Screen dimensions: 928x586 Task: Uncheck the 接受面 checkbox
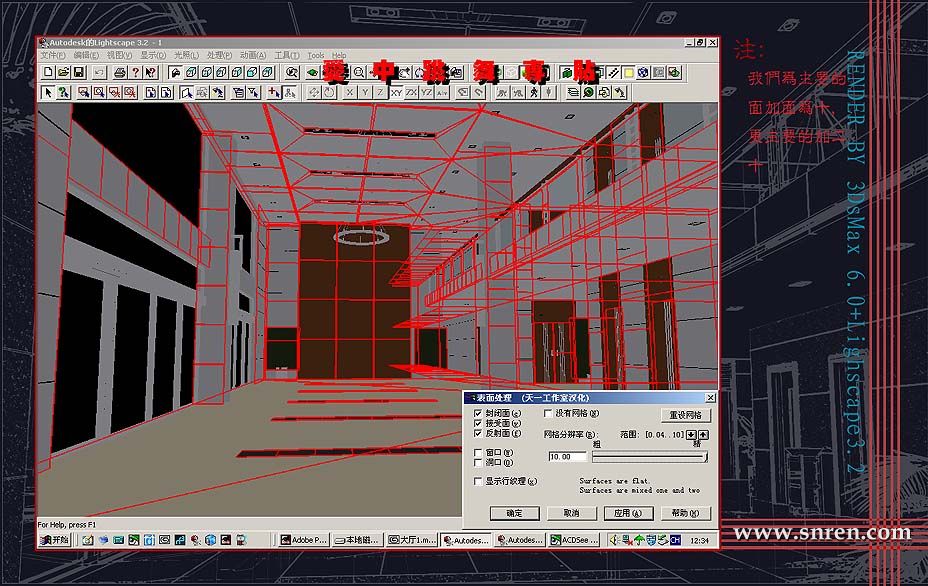(x=478, y=423)
